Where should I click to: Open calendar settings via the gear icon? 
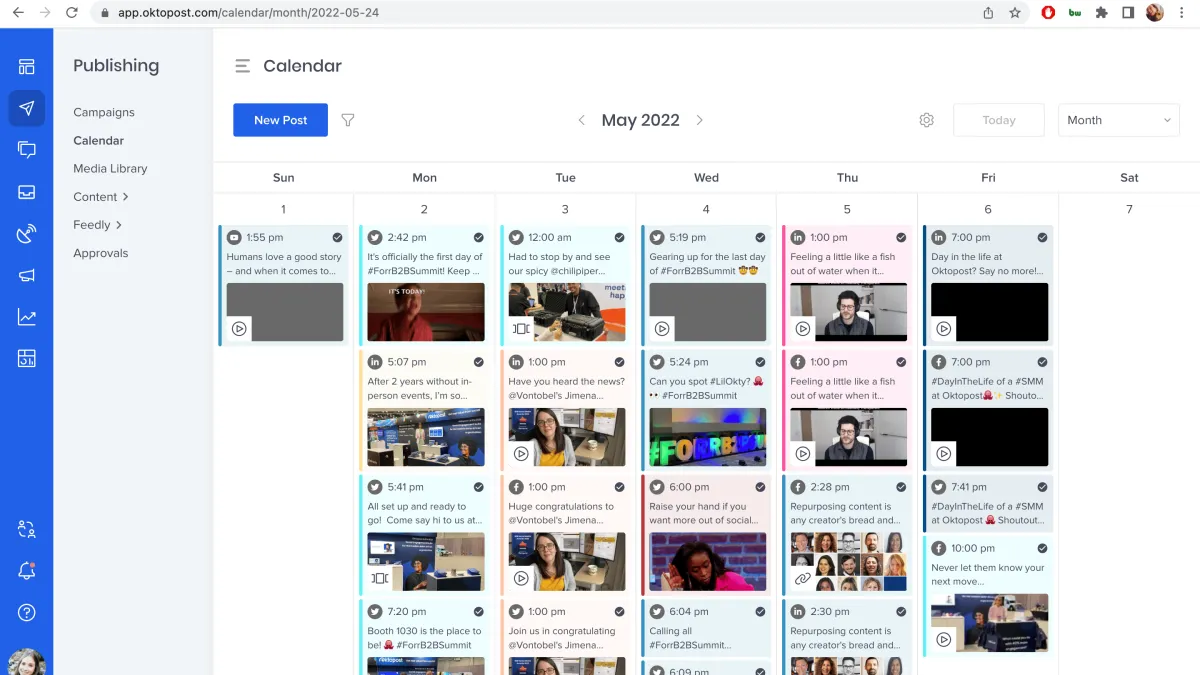tap(926, 119)
